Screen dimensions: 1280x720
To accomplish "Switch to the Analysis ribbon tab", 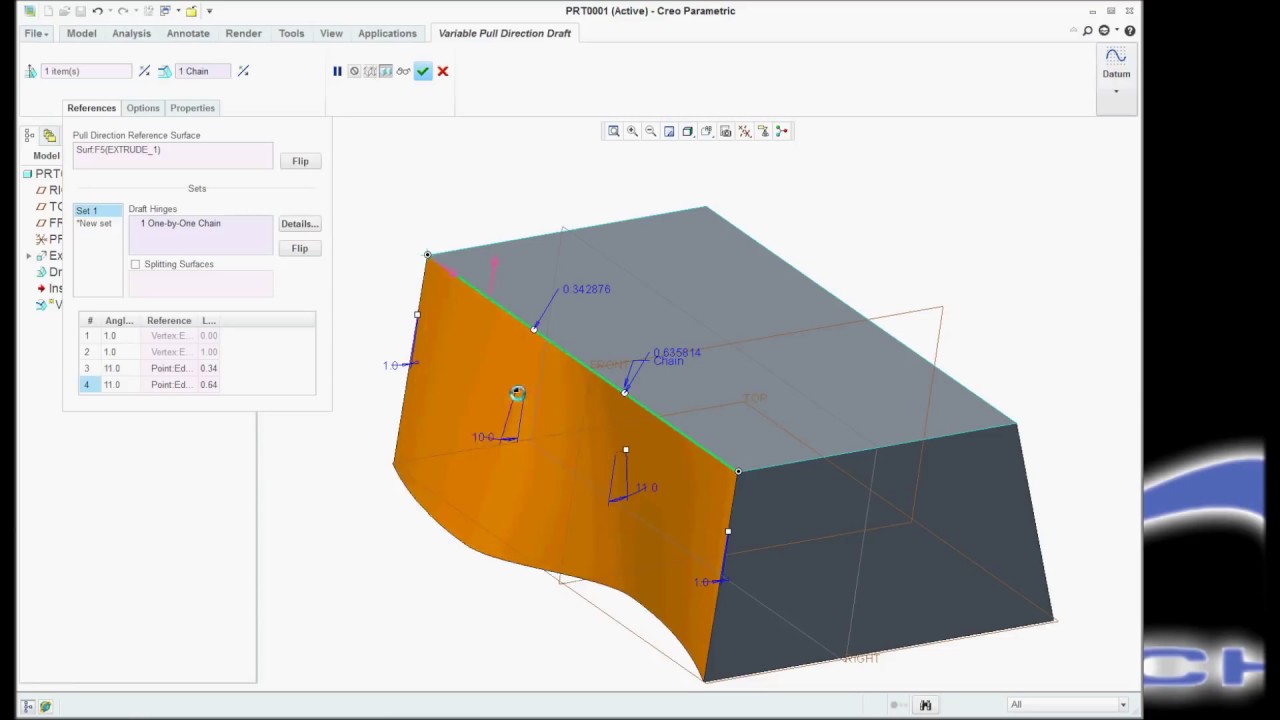I will point(131,33).
